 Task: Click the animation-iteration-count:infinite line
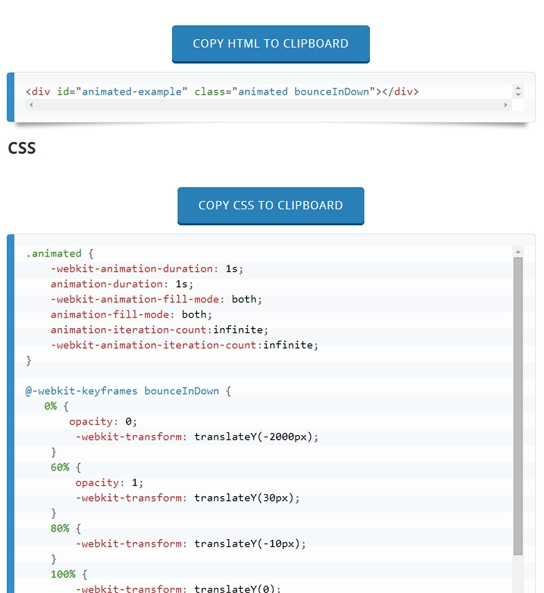[159, 330]
